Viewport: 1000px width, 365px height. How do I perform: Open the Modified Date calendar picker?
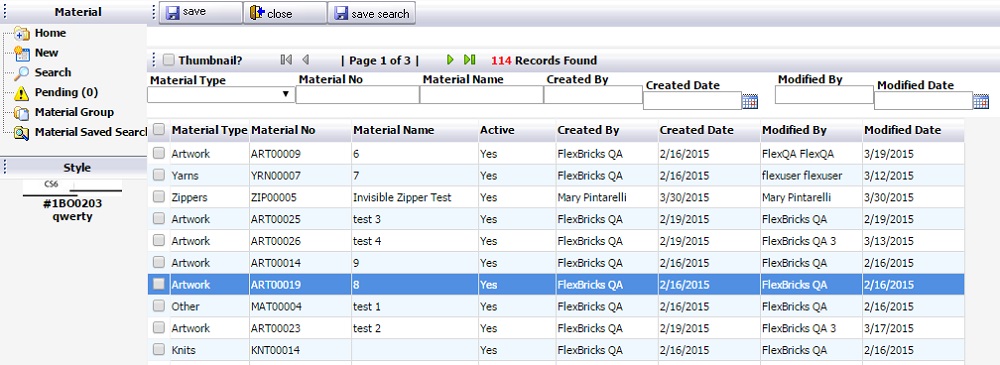pyautogui.click(x=981, y=101)
